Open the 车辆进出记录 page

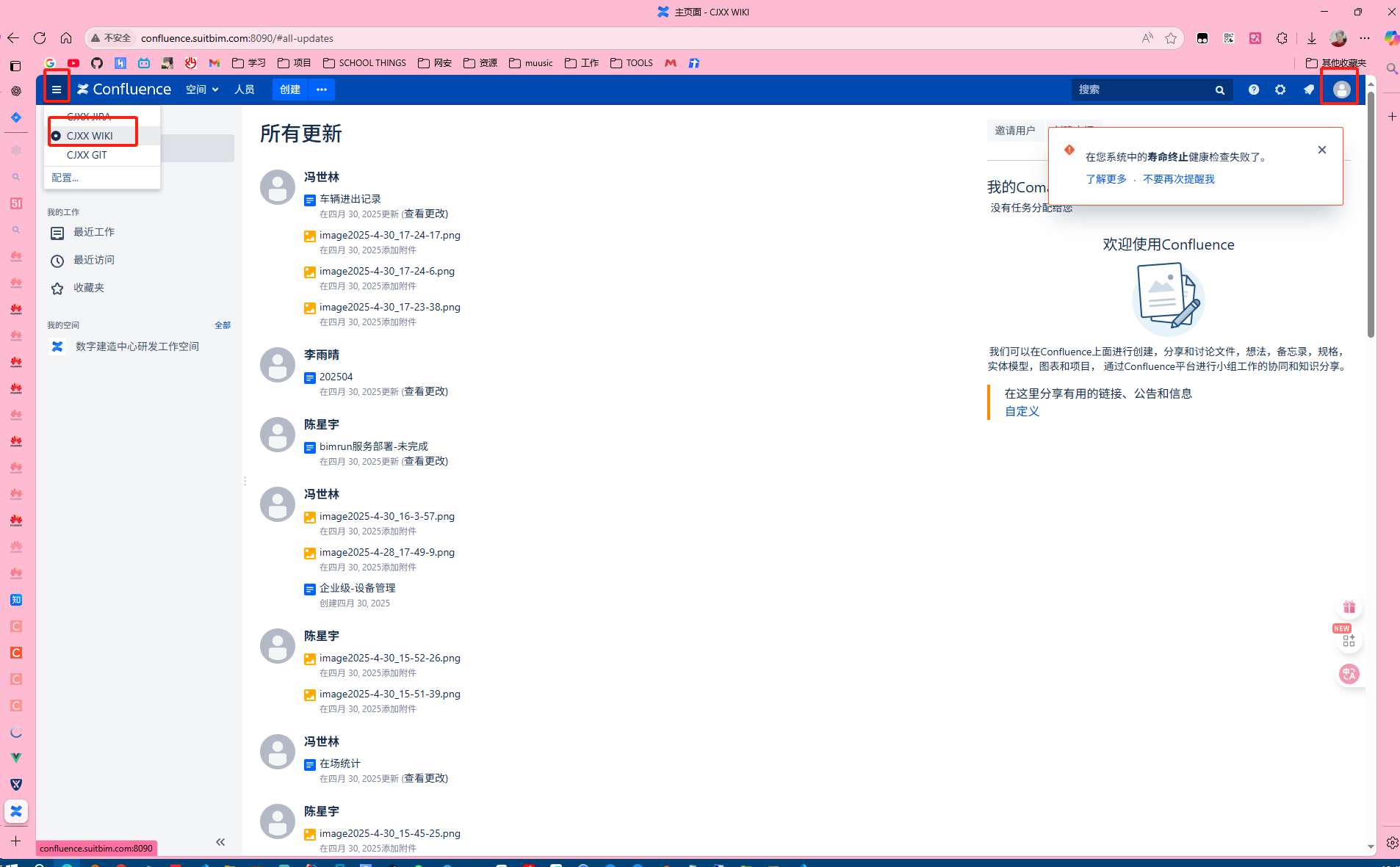tap(350, 199)
